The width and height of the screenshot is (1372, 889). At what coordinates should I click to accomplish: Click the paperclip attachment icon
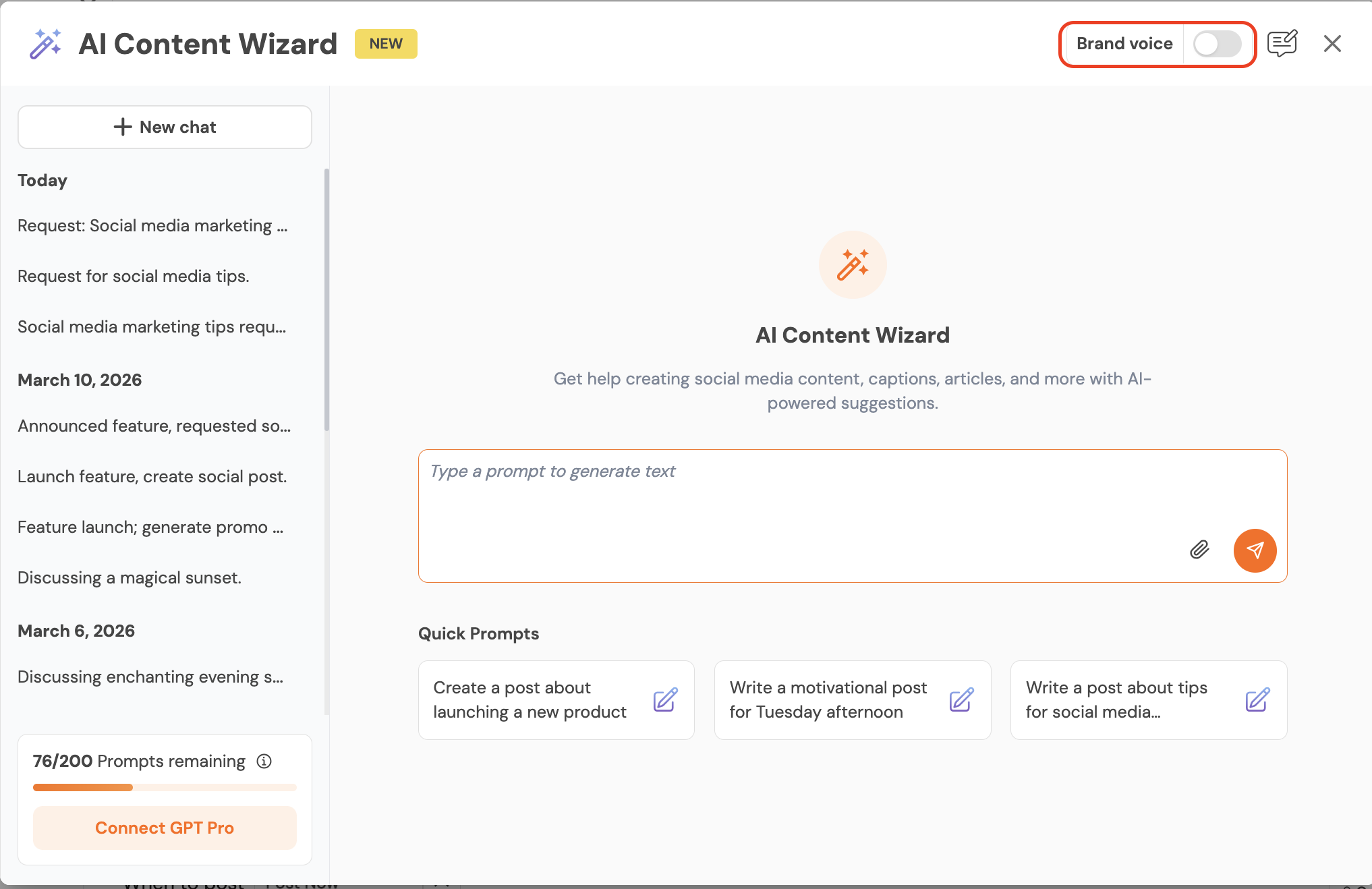(x=1199, y=550)
